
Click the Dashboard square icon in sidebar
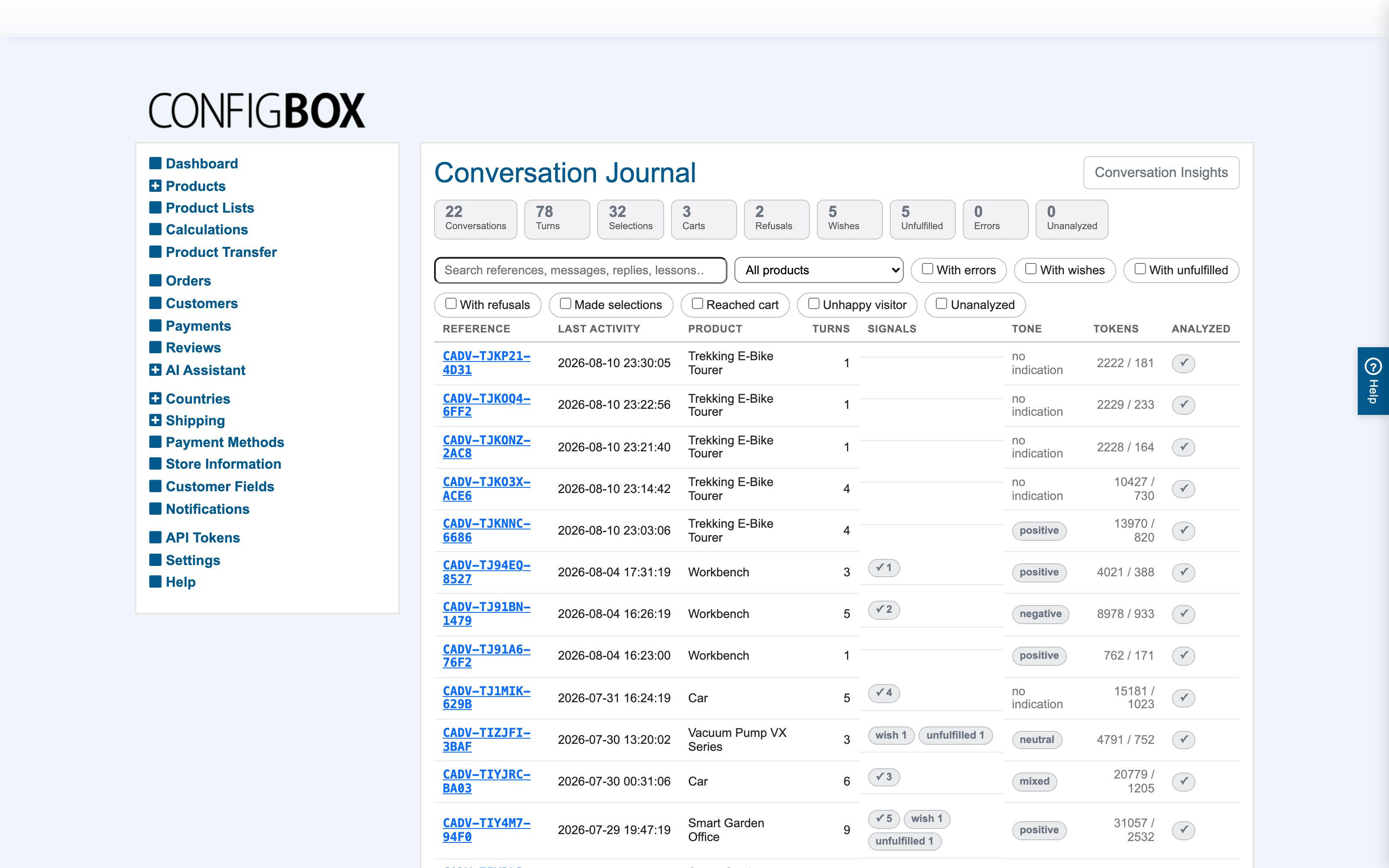click(x=155, y=163)
